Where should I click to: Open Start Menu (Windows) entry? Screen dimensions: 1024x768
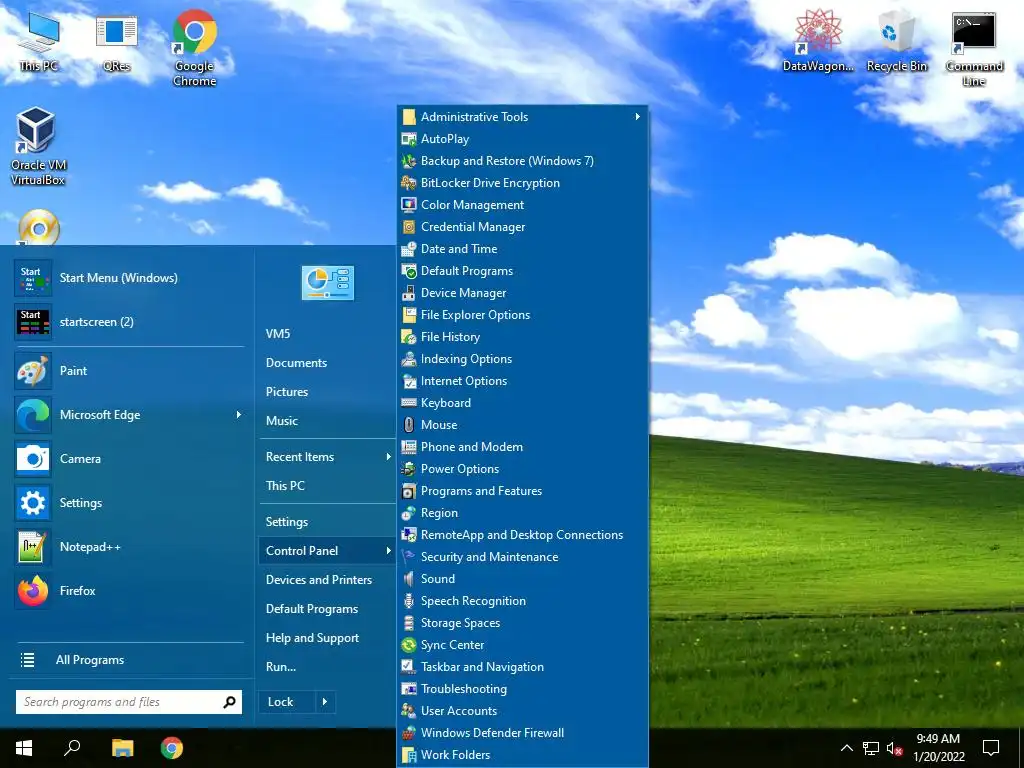129,278
